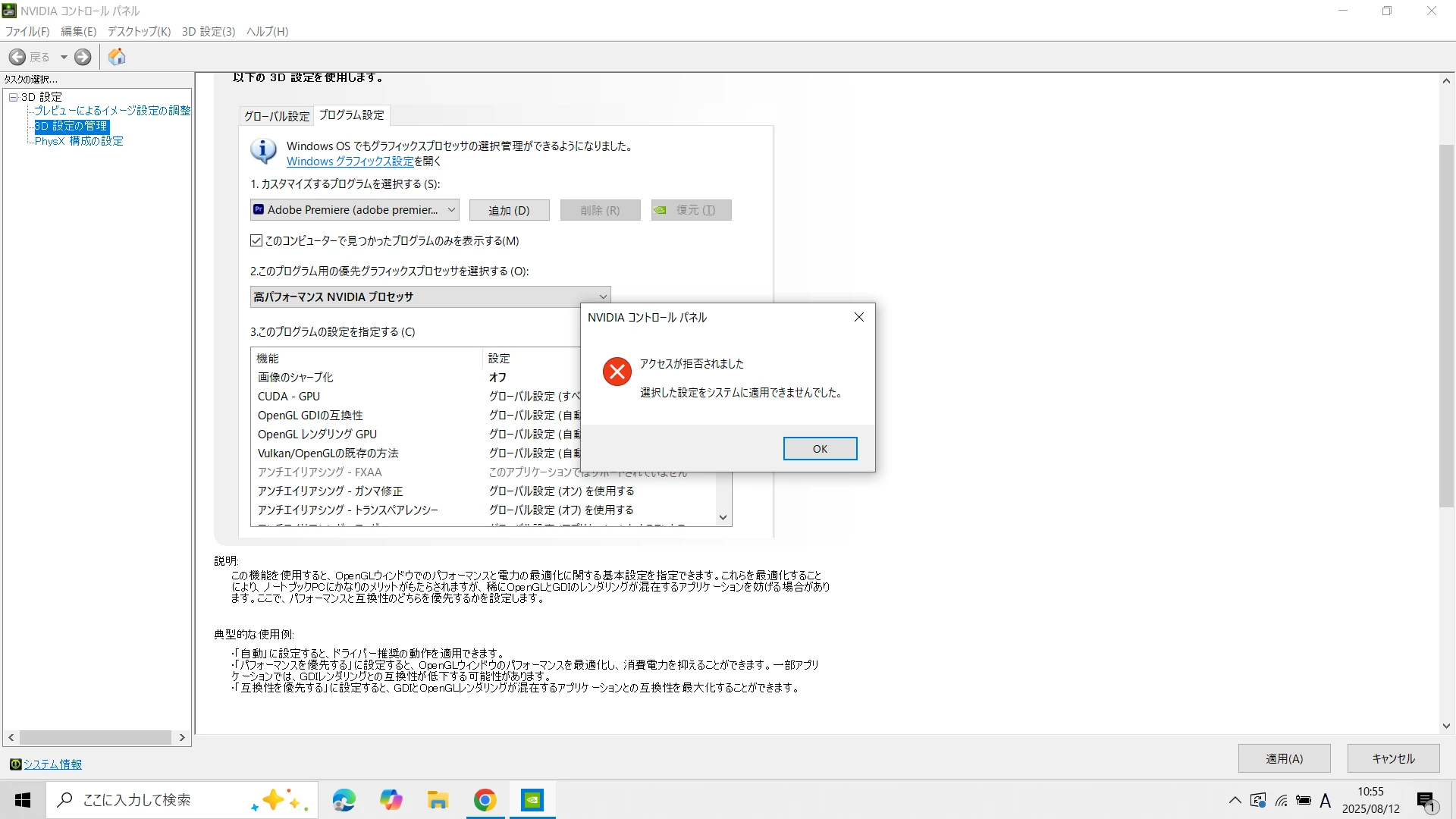Open the preferred graphics processor dropdown

(x=430, y=297)
